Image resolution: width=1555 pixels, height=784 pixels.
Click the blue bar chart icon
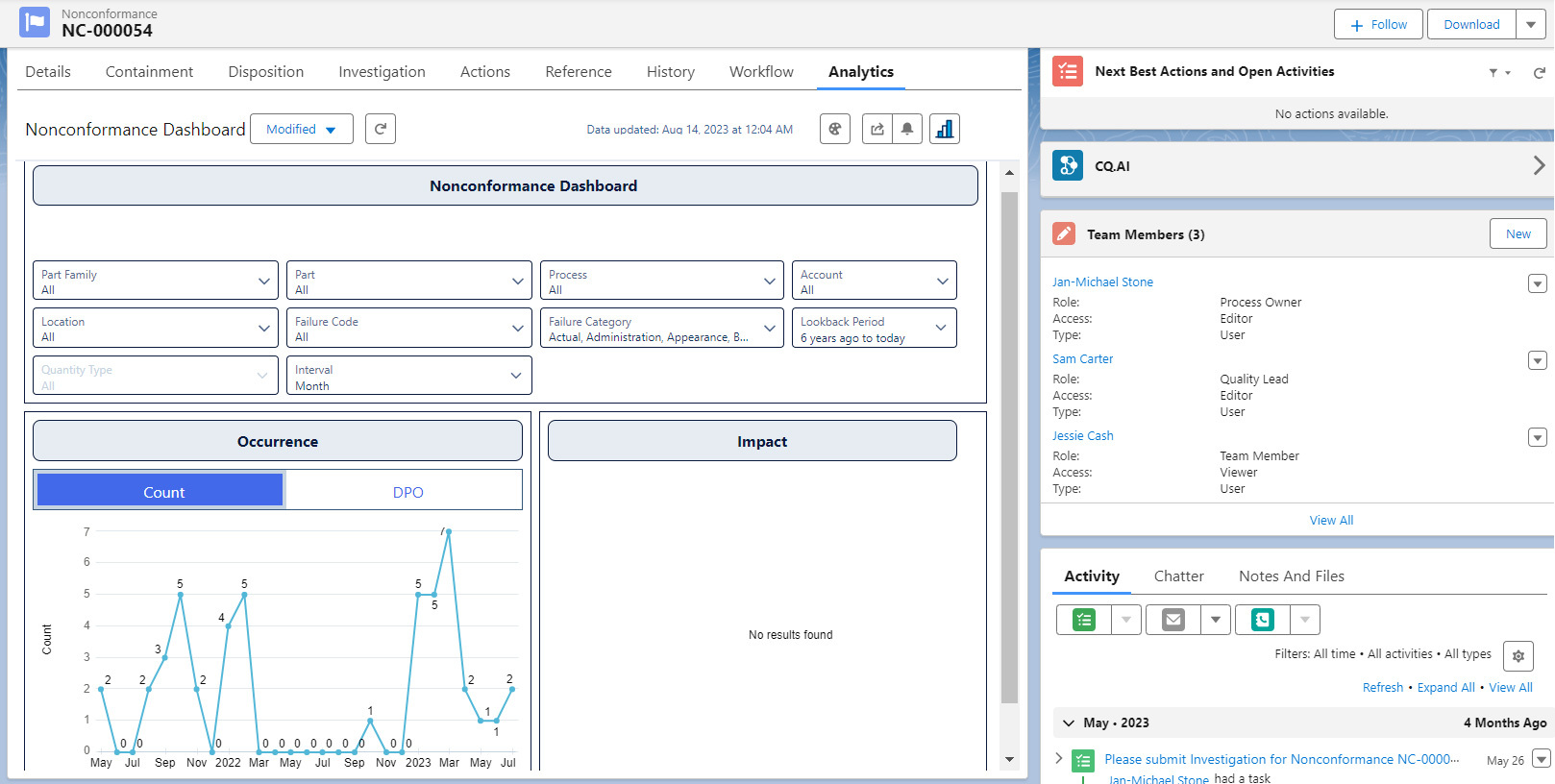point(945,129)
